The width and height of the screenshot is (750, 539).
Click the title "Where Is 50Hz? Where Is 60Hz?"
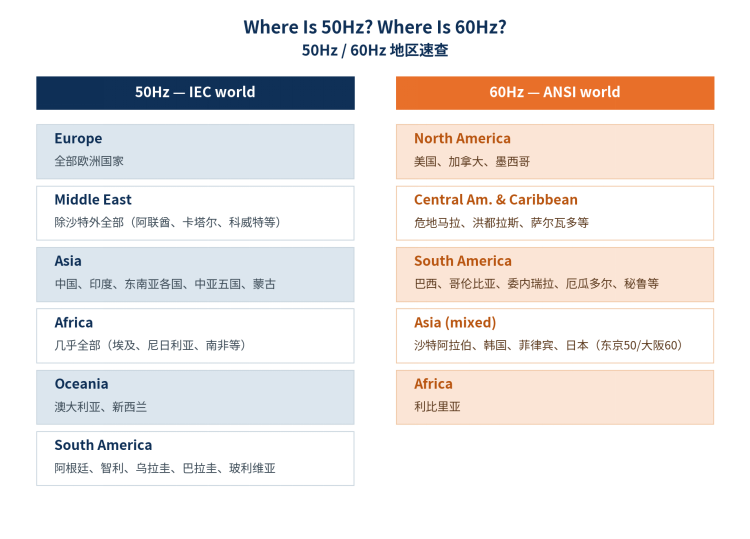click(x=375, y=27)
